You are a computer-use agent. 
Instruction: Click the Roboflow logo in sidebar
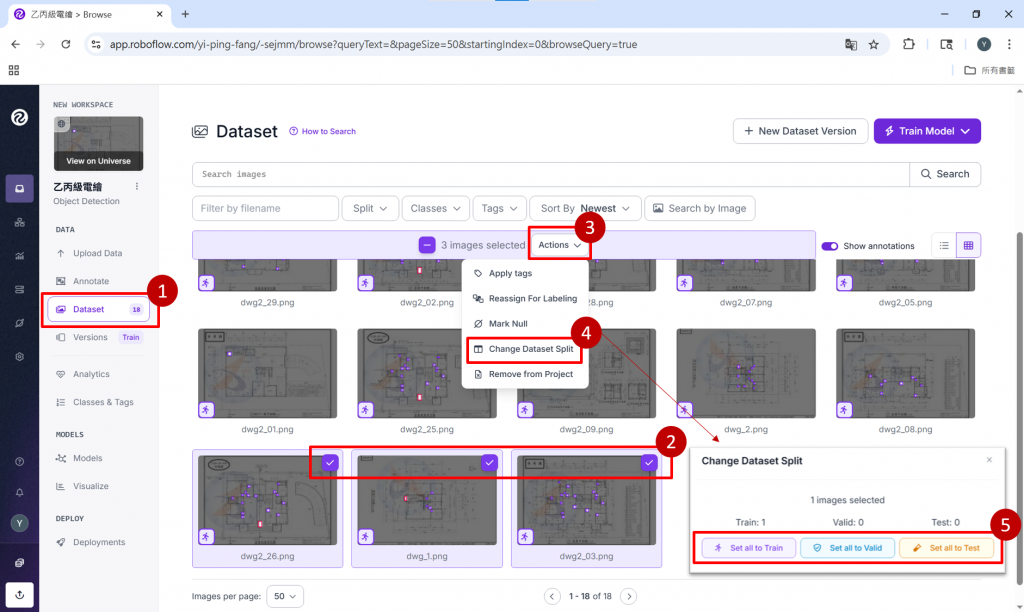20,118
